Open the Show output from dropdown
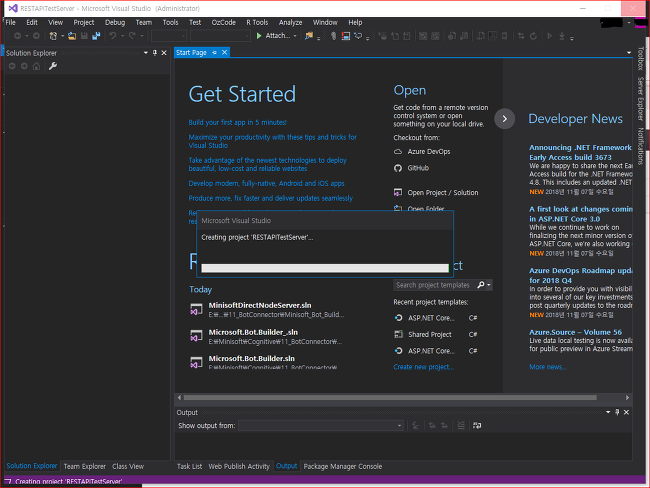The height and width of the screenshot is (488, 650). coord(321,425)
